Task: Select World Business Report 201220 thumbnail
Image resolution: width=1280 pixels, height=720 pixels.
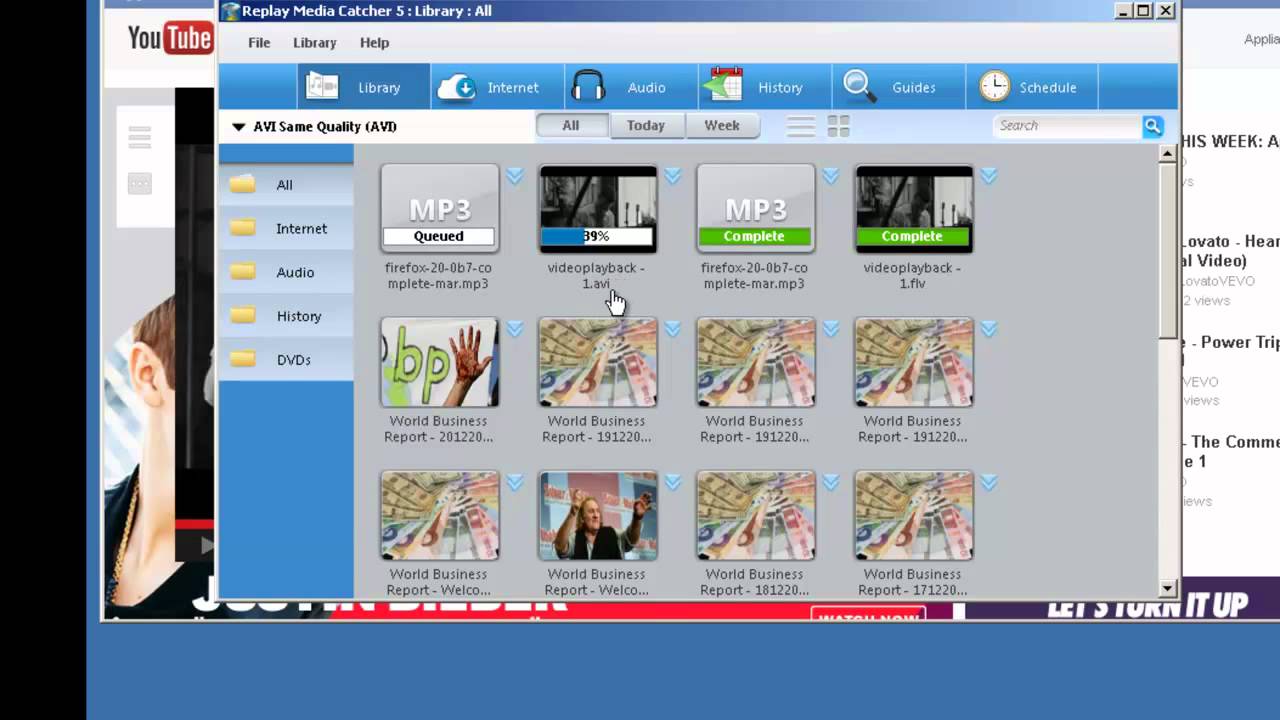Action: [x=440, y=362]
